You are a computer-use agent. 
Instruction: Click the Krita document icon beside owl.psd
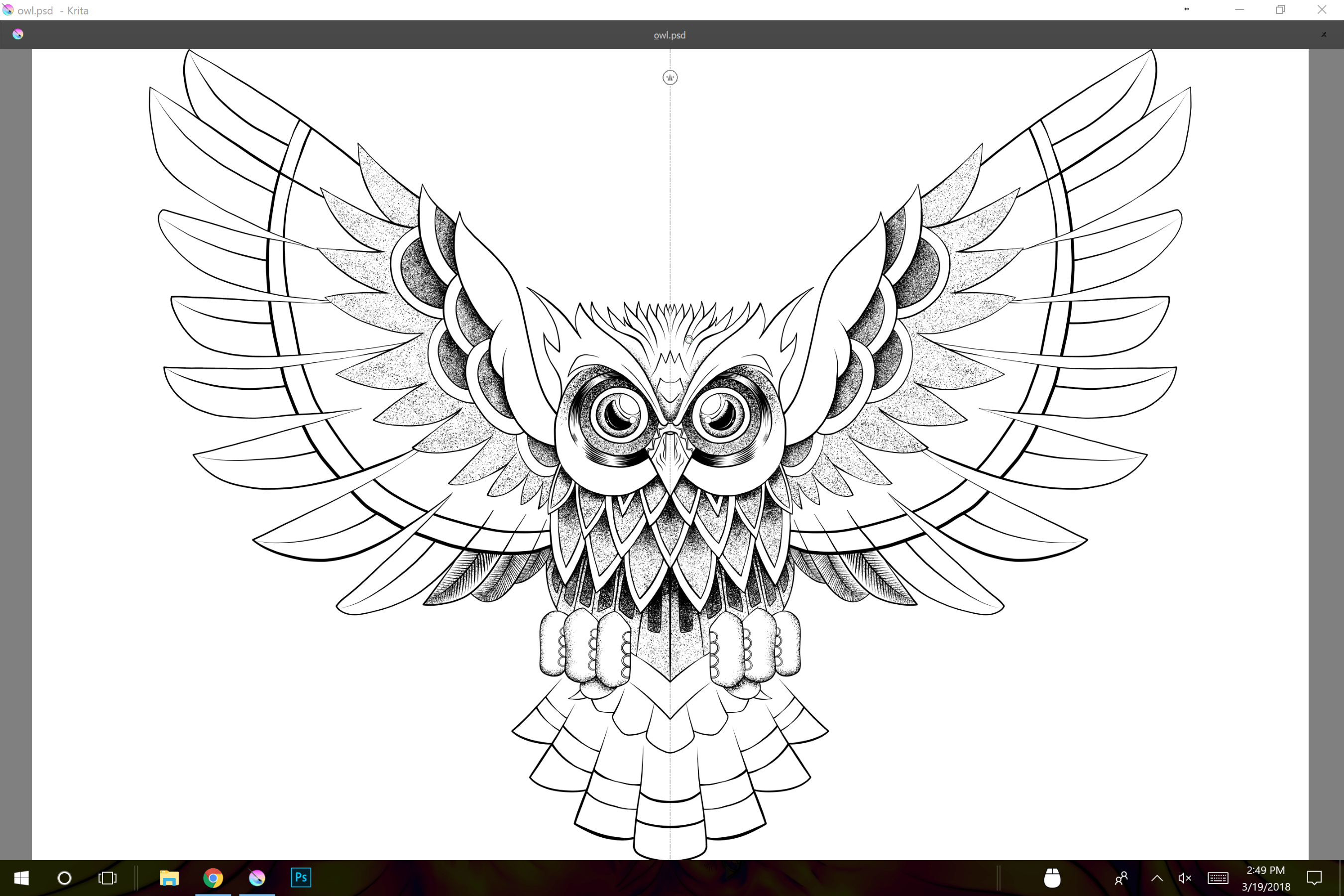coord(18,34)
